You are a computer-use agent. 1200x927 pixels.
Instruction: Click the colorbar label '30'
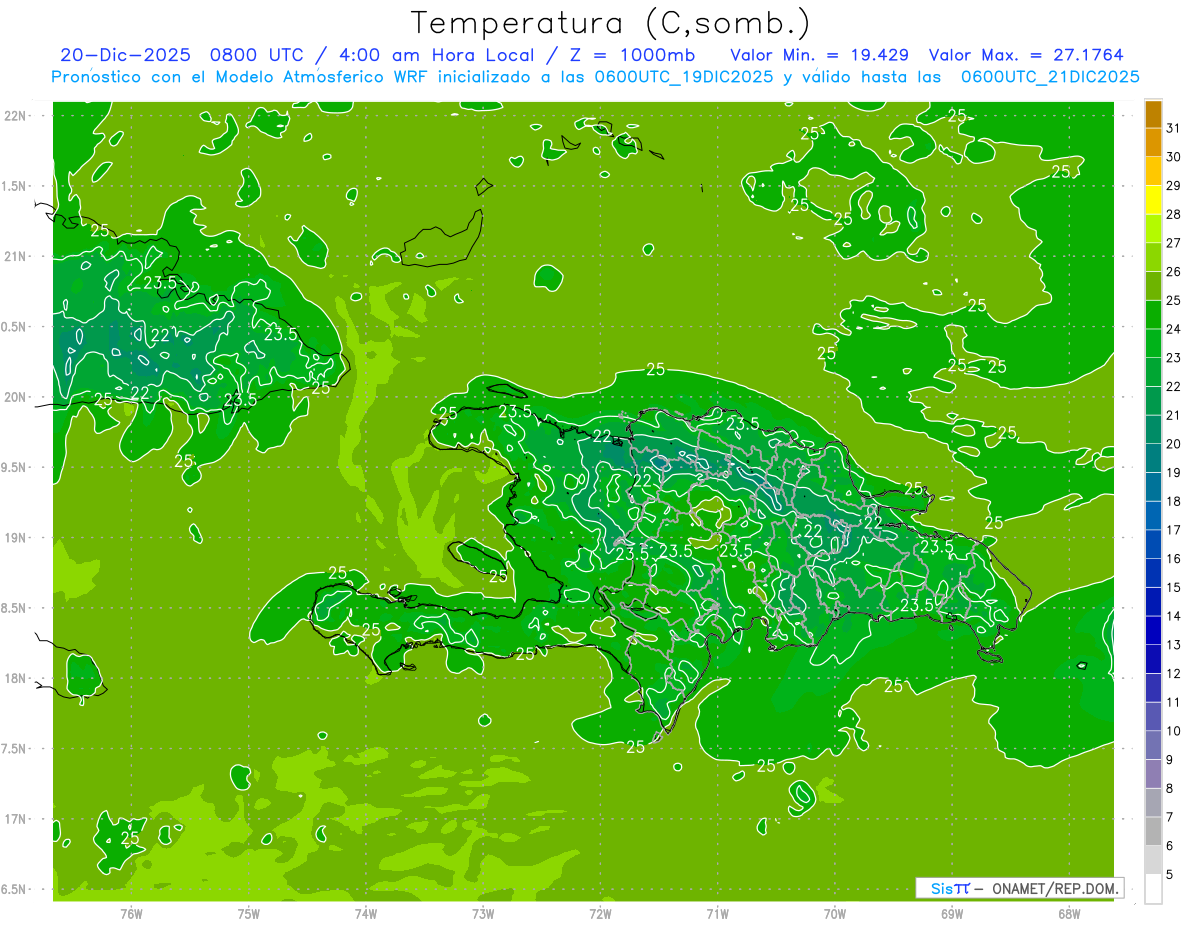(x=1173, y=157)
